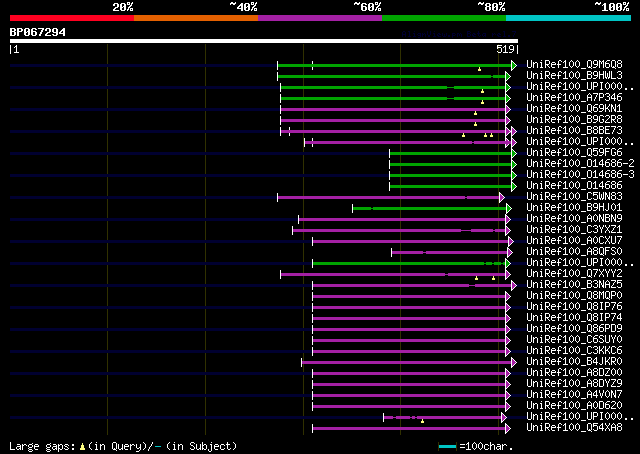Open hit UniRef100_O14686-2
This screenshot has height=454, width=640.
point(580,164)
